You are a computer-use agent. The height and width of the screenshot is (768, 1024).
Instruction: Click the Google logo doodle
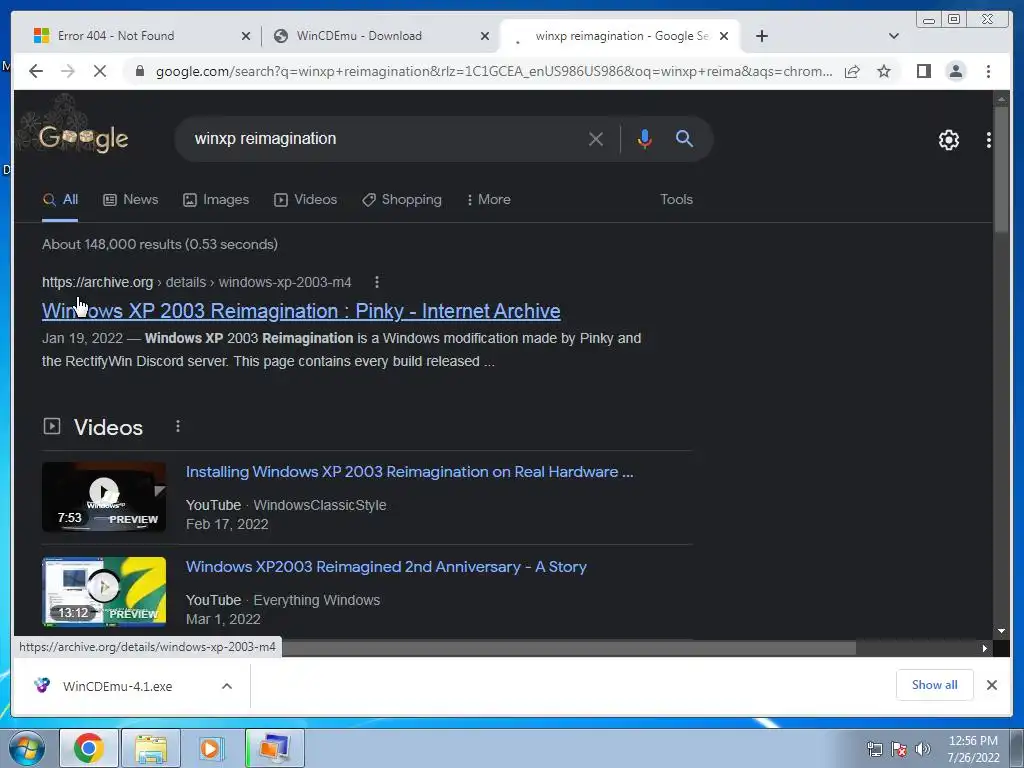coord(82,138)
